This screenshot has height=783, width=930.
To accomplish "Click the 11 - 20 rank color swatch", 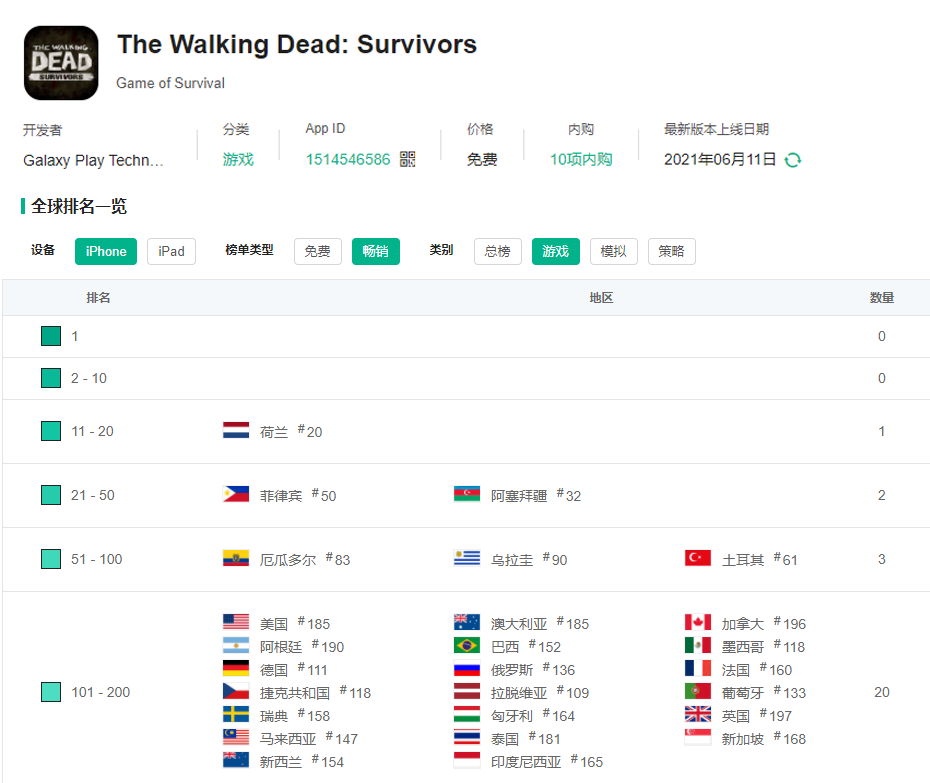I will (51, 431).
